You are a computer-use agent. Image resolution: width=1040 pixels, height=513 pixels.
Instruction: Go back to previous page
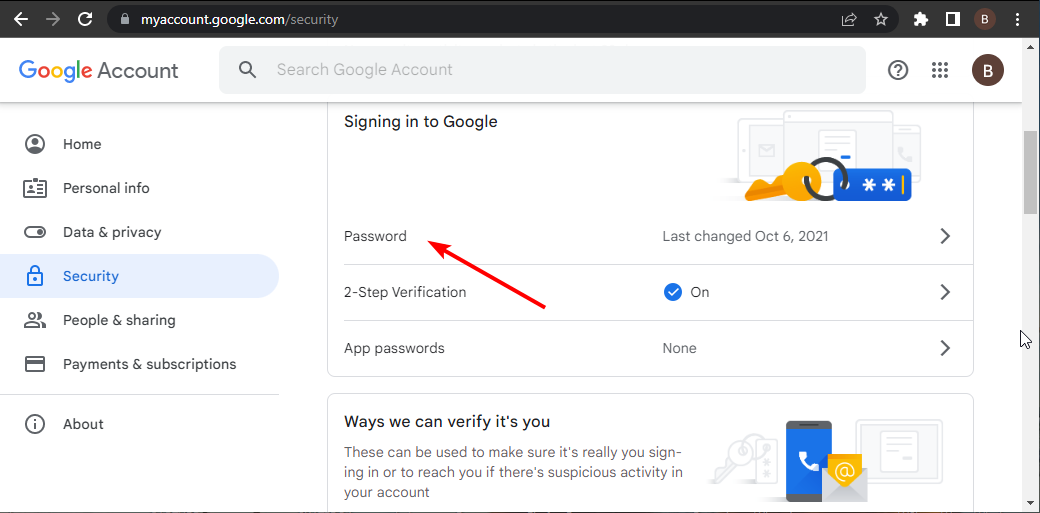tap(21, 19)
